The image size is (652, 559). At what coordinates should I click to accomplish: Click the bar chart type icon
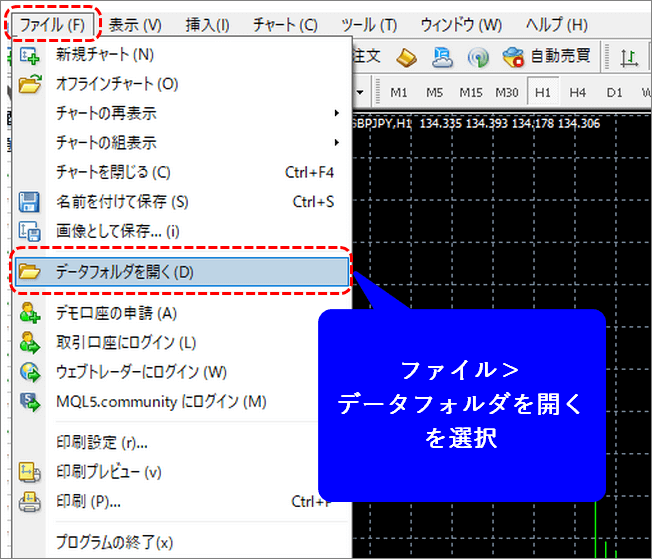click(x=629, y=57)
